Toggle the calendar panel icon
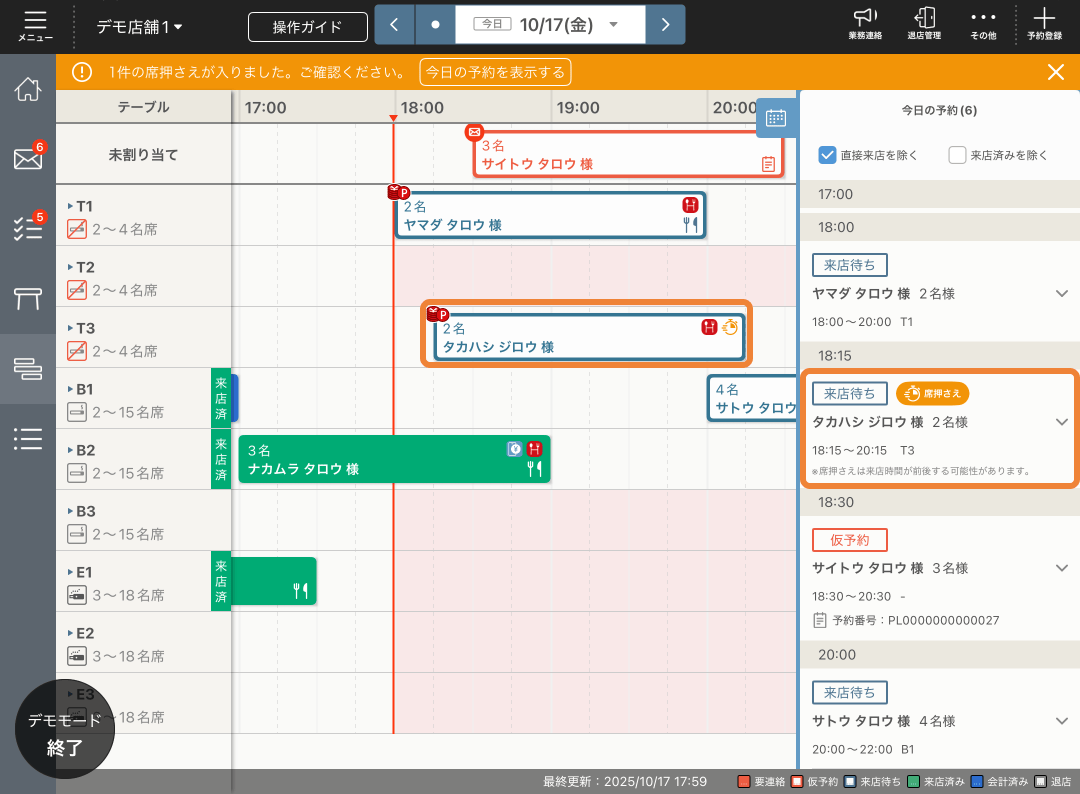This screenshot has height=794, width=1080. click(x=776, y=117)
